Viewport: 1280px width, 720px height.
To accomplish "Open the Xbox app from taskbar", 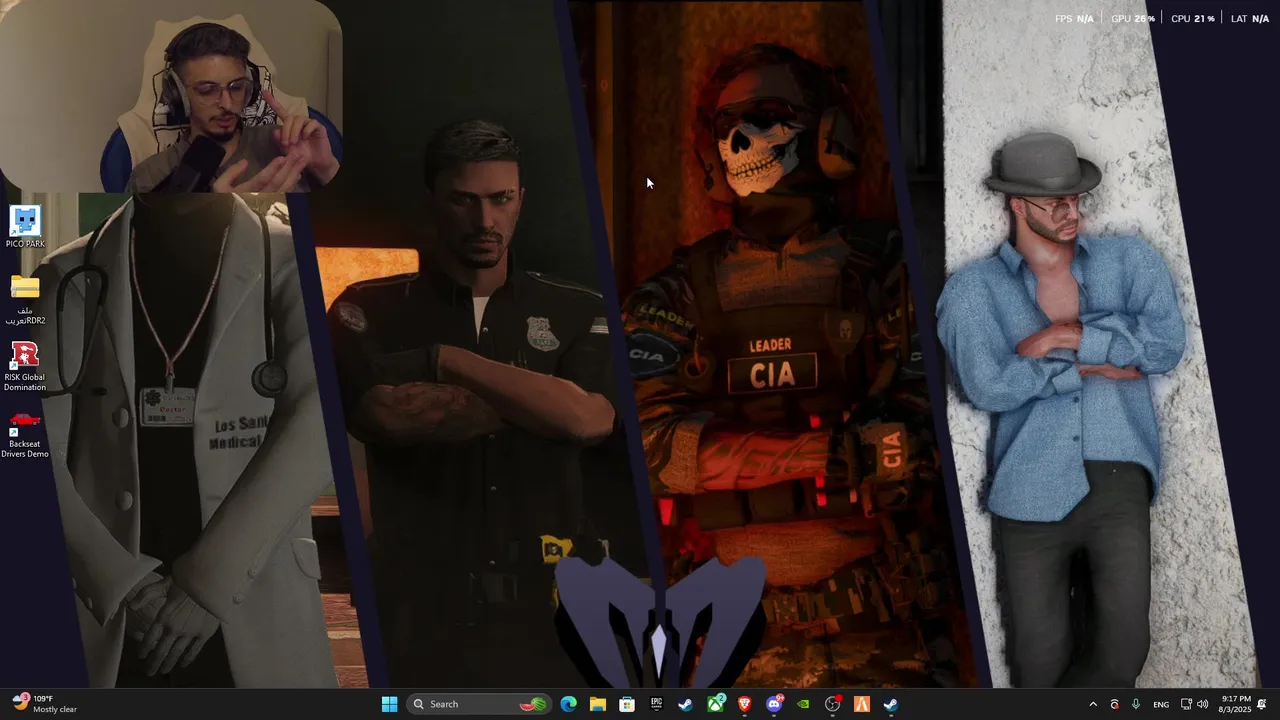I will [716, 704].
